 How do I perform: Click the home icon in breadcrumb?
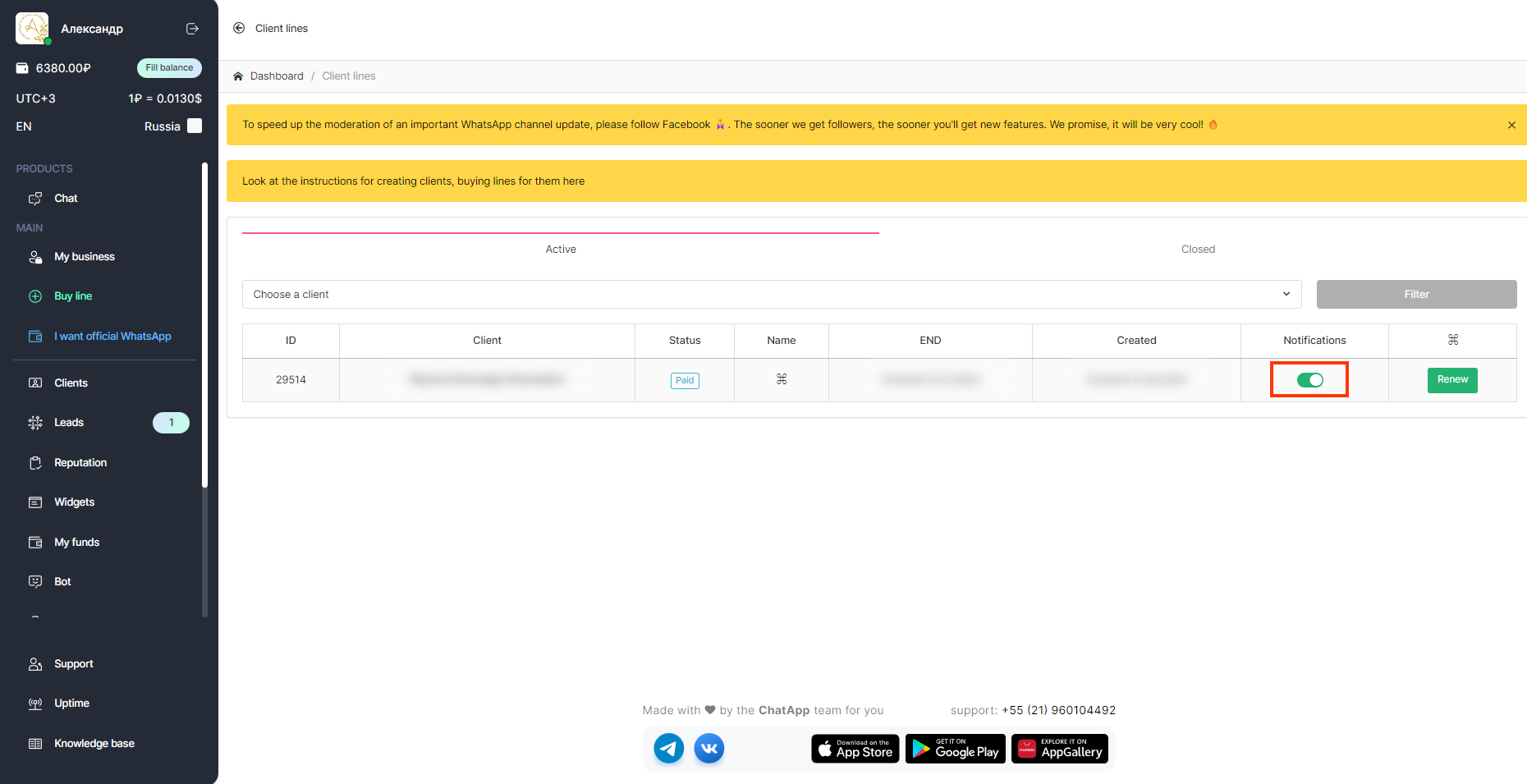[238, 76]
